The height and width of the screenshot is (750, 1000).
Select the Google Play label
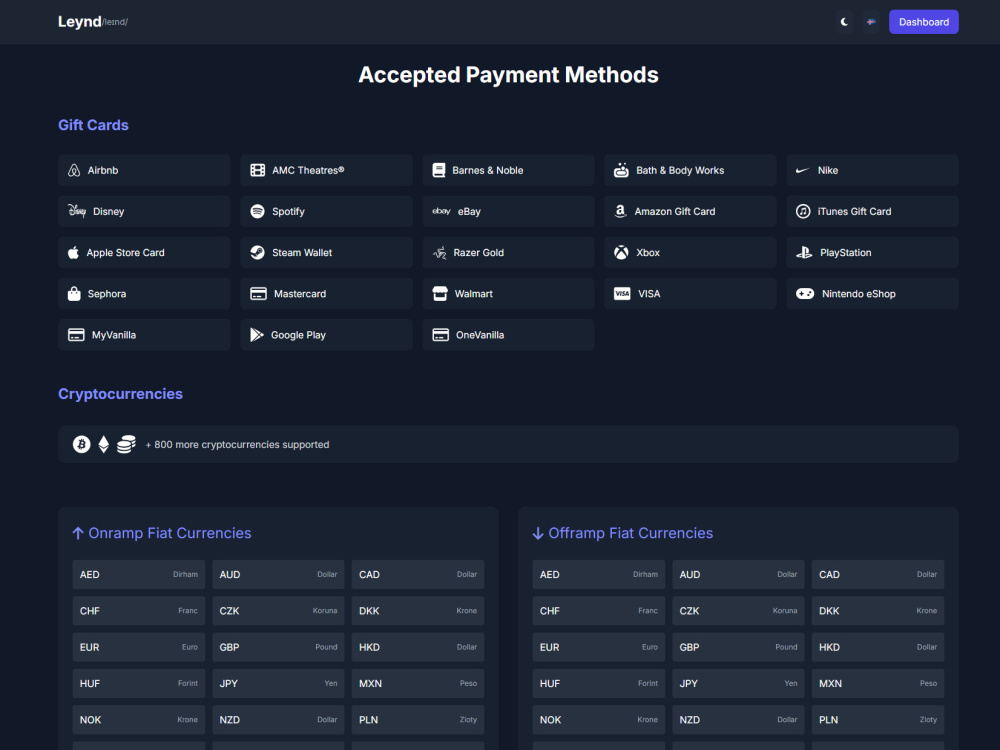[298, 335]
